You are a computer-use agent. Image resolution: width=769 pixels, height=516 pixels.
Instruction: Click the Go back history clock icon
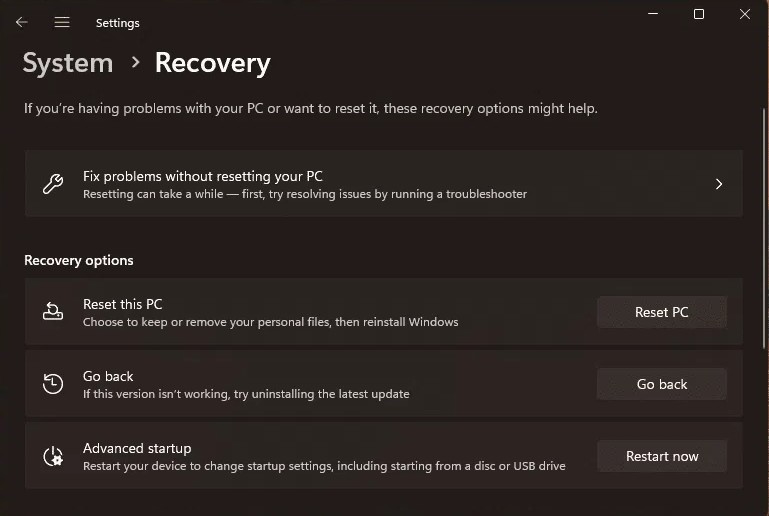53,384
